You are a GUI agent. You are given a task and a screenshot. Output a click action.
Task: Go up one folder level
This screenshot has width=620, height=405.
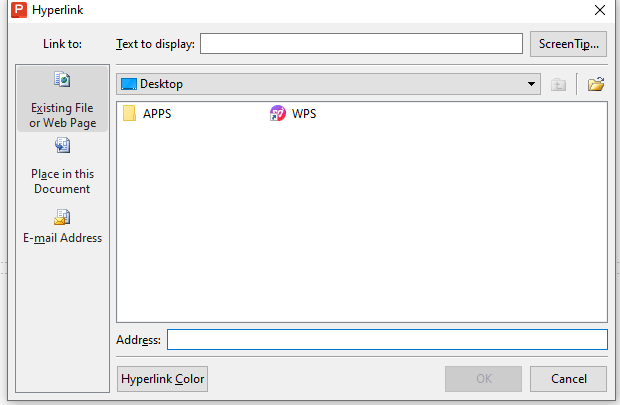(x=558, y=84)
